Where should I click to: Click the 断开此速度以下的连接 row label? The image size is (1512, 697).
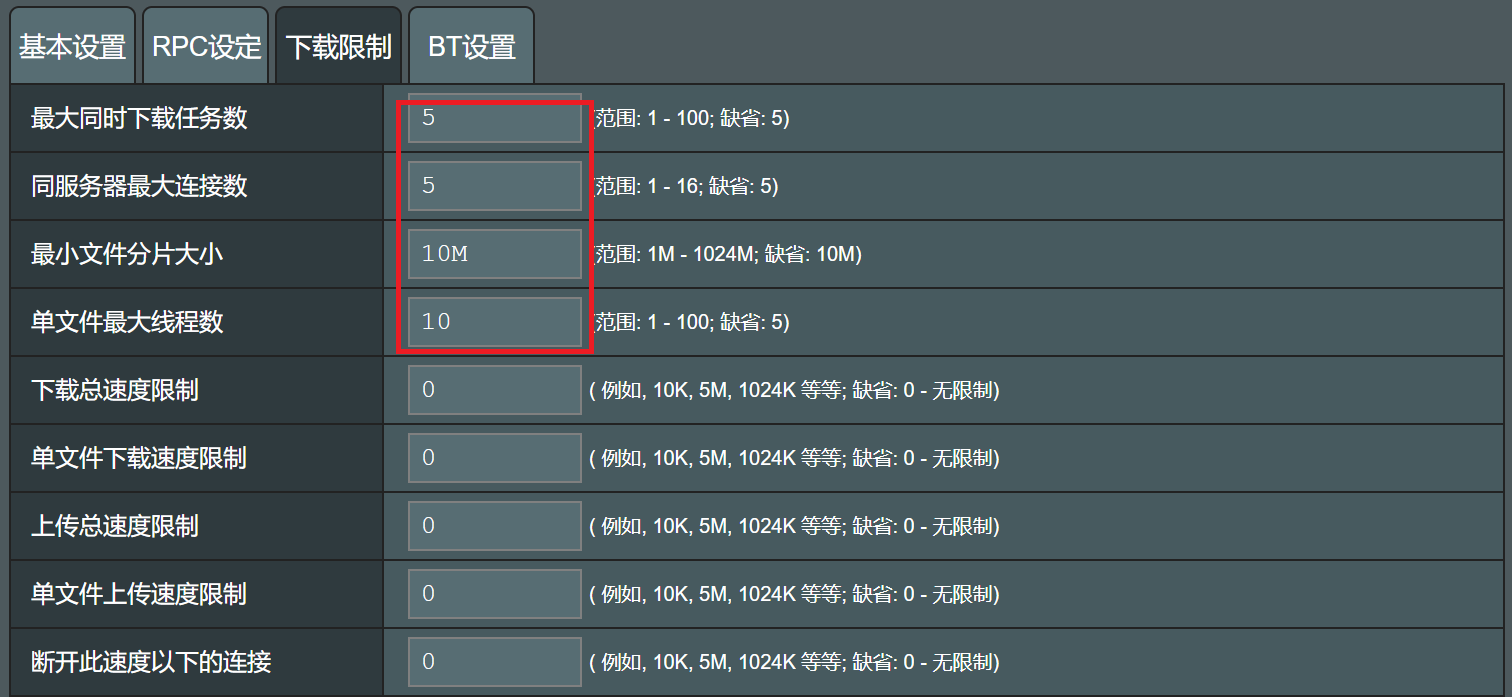151,662
